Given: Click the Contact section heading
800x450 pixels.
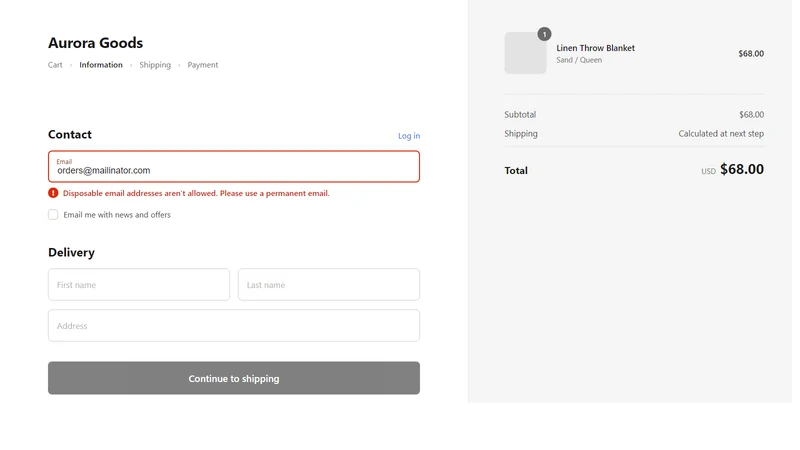Looking at the screenshot, I should tap(70, 135).
